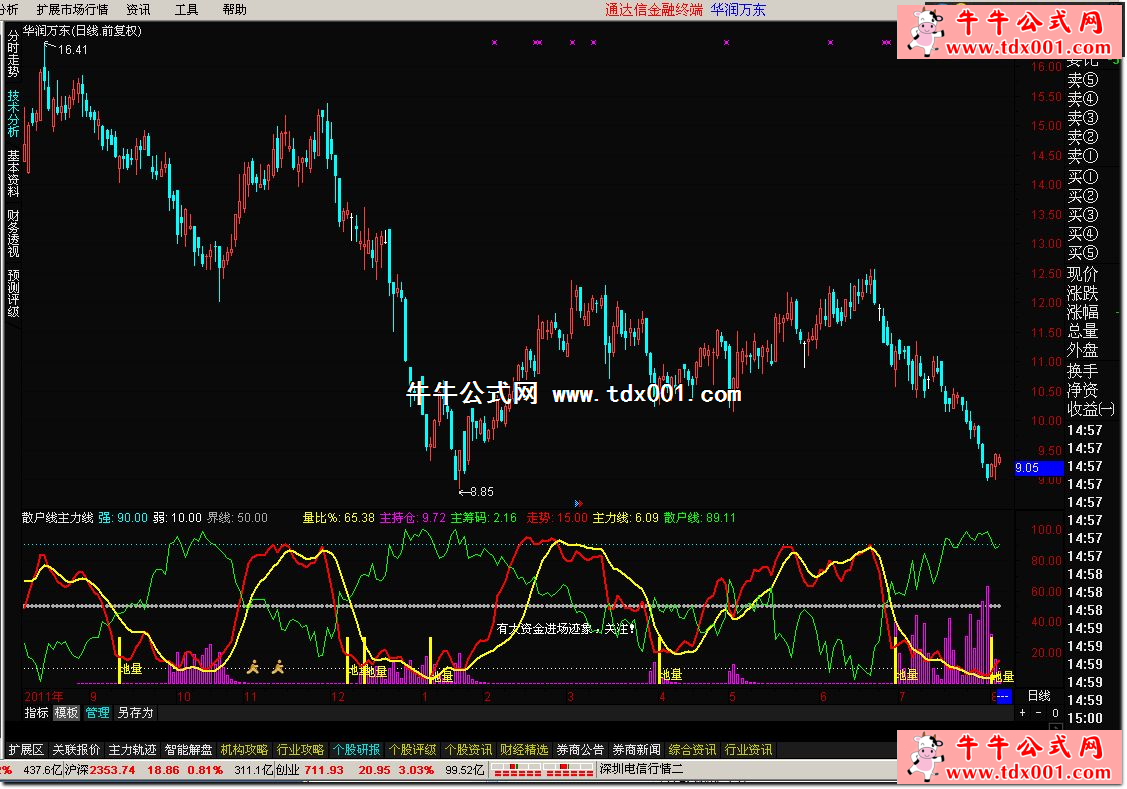Click the red signal bars icon in status bar
Image resolution: width=1127 pixels, height=789 pixels.
(543, 770)
